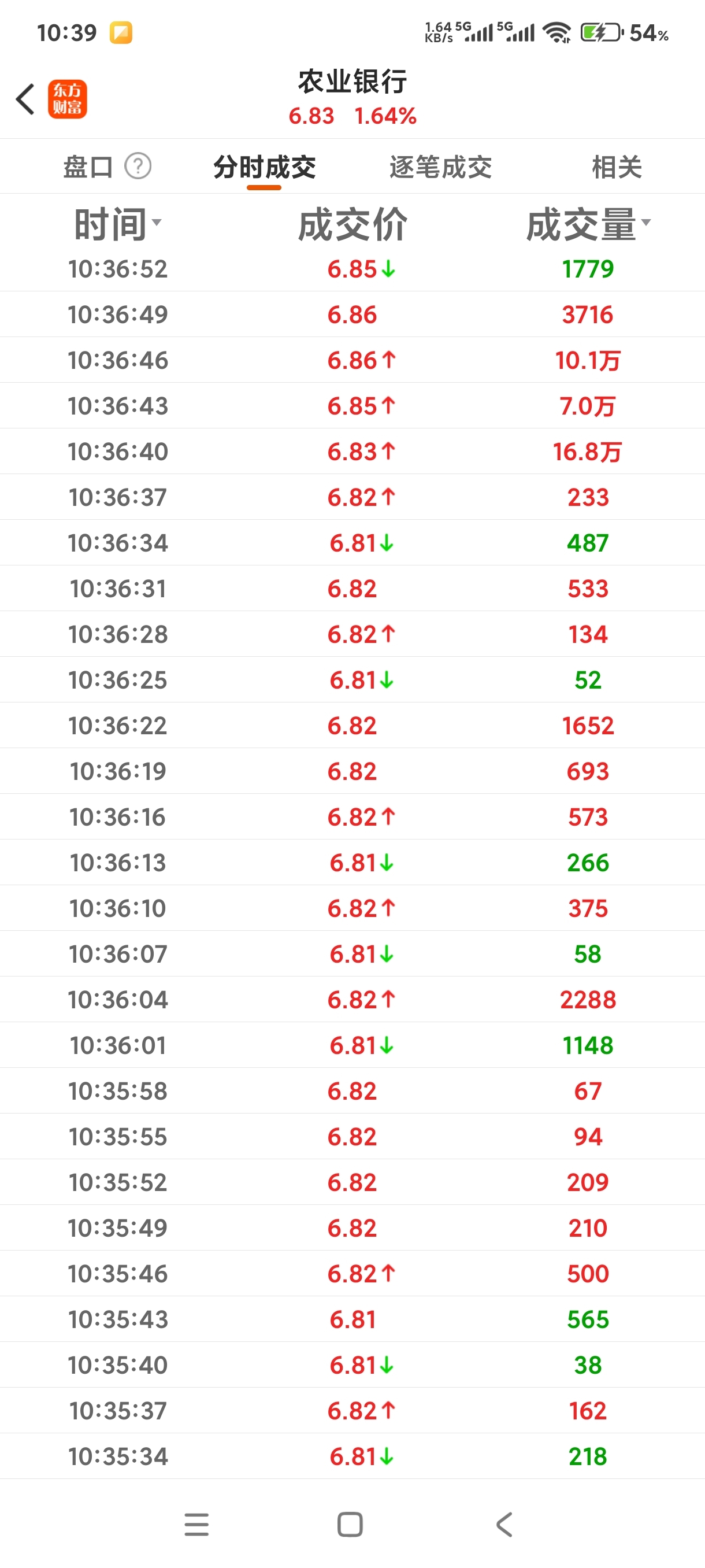Expand the 时间 sort dropdown arrow
705x1568 pixels.
tap(157, 222)
